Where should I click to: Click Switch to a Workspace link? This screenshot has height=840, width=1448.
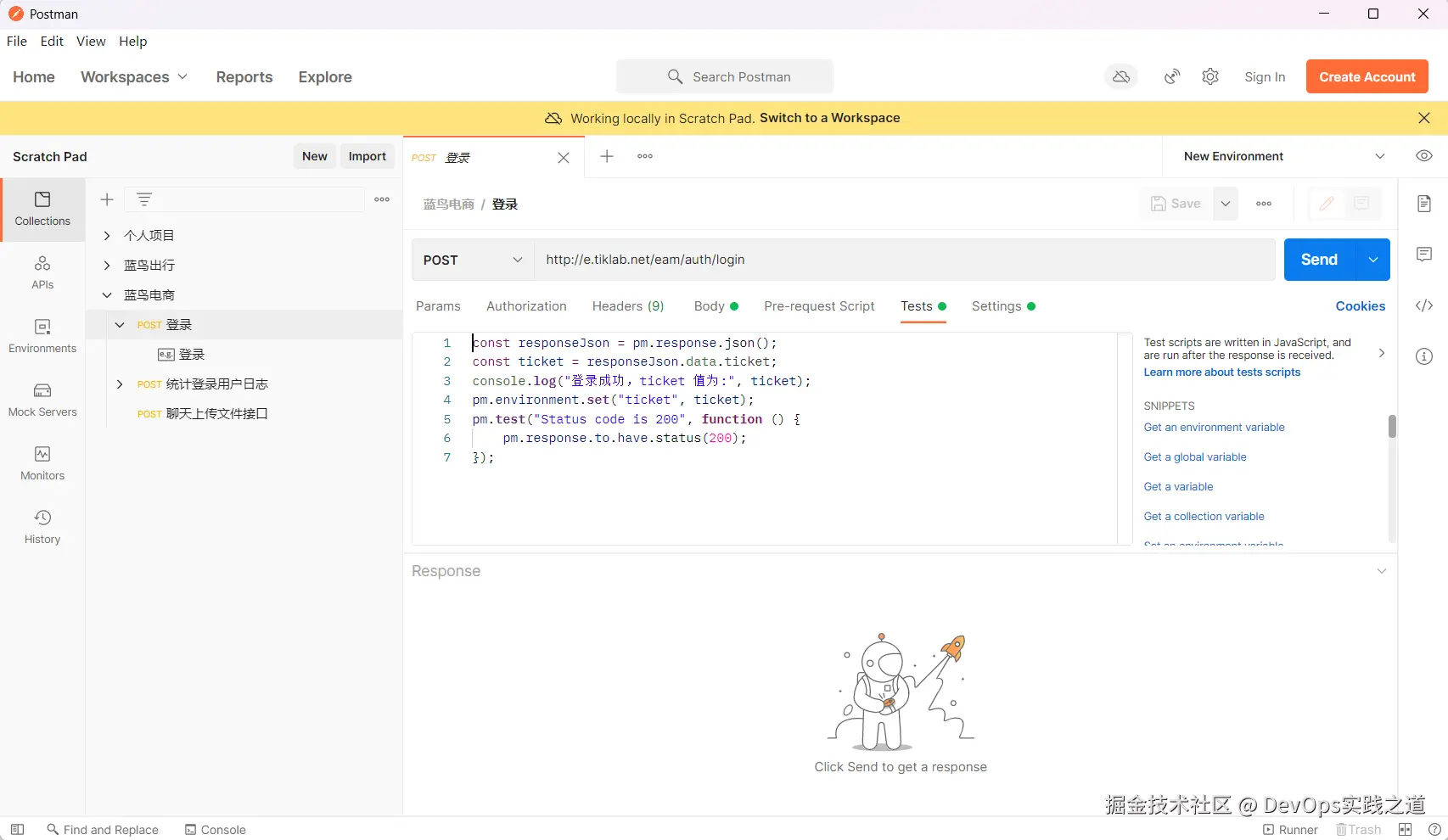830,118
